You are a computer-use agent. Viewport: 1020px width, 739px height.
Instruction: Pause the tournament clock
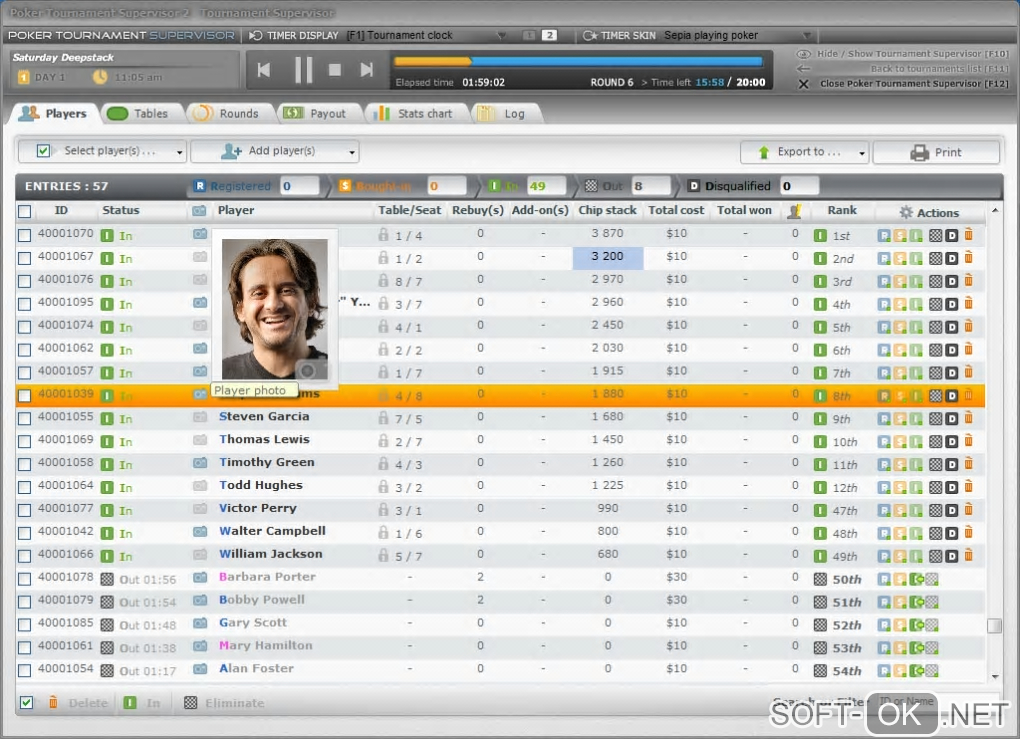coord(303,70)
